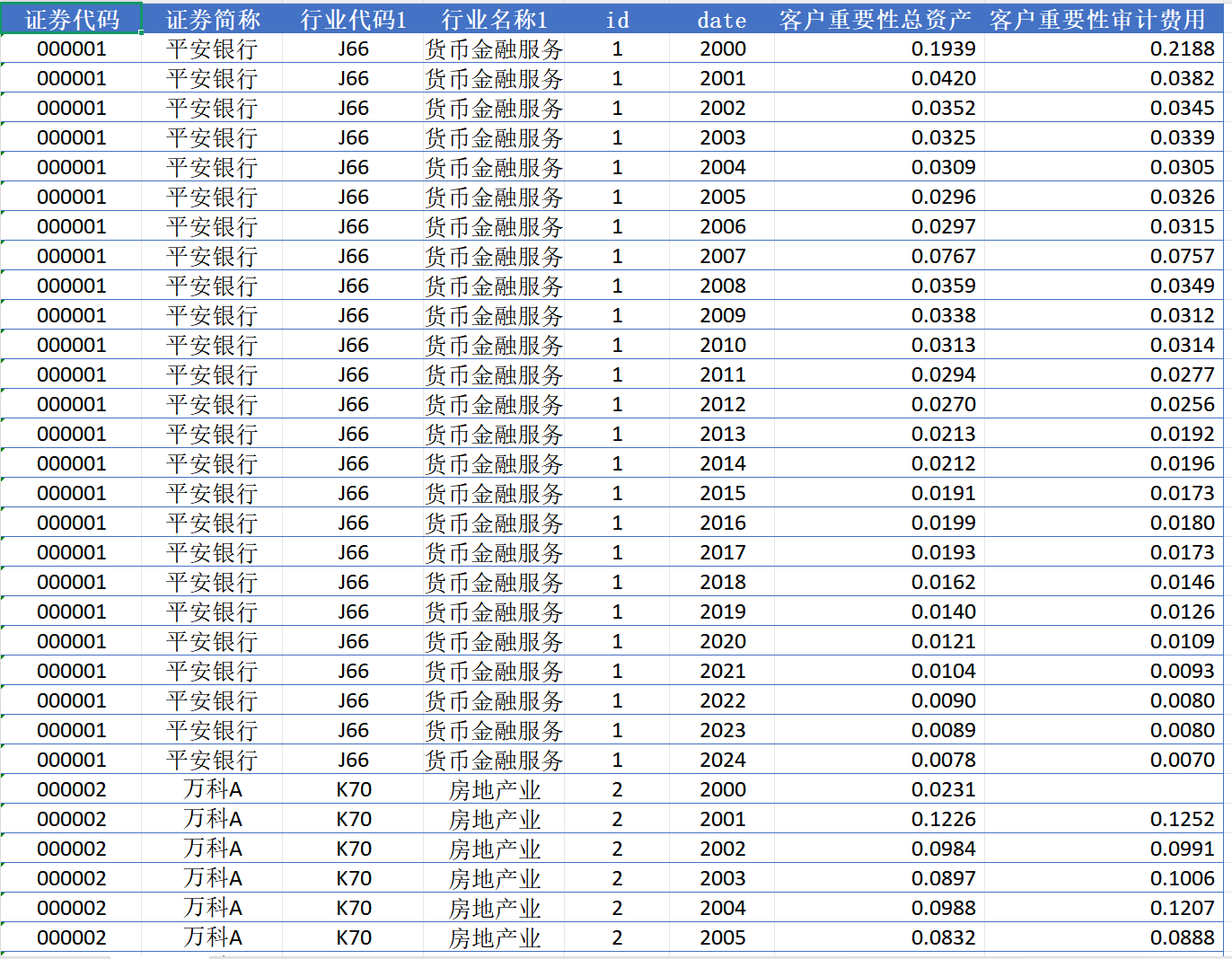This screenshot has width=1232, height=959.
Task: Select the 证券代码 header cell
Action: pos(71,19)
